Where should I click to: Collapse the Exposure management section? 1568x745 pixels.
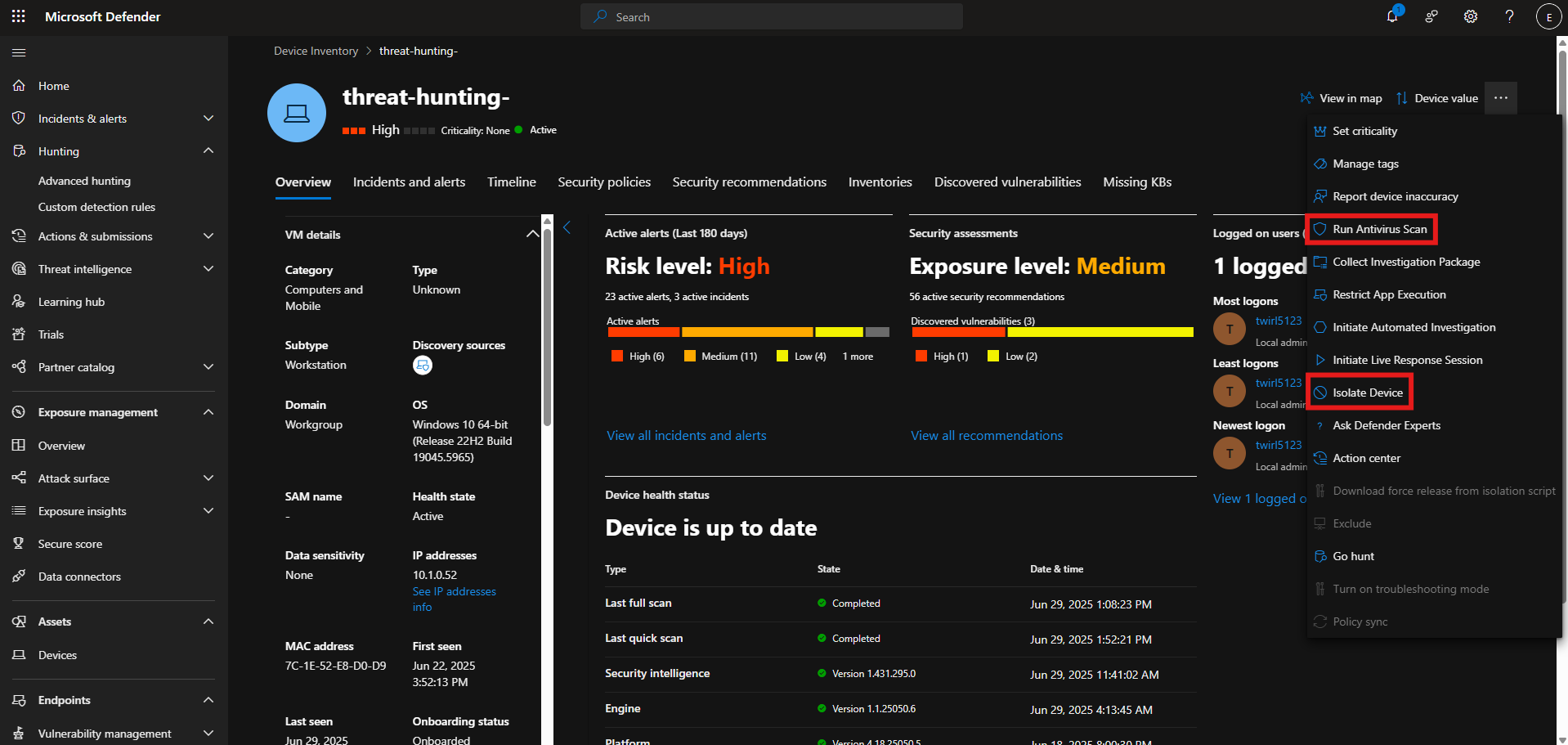tap(208, 411)
